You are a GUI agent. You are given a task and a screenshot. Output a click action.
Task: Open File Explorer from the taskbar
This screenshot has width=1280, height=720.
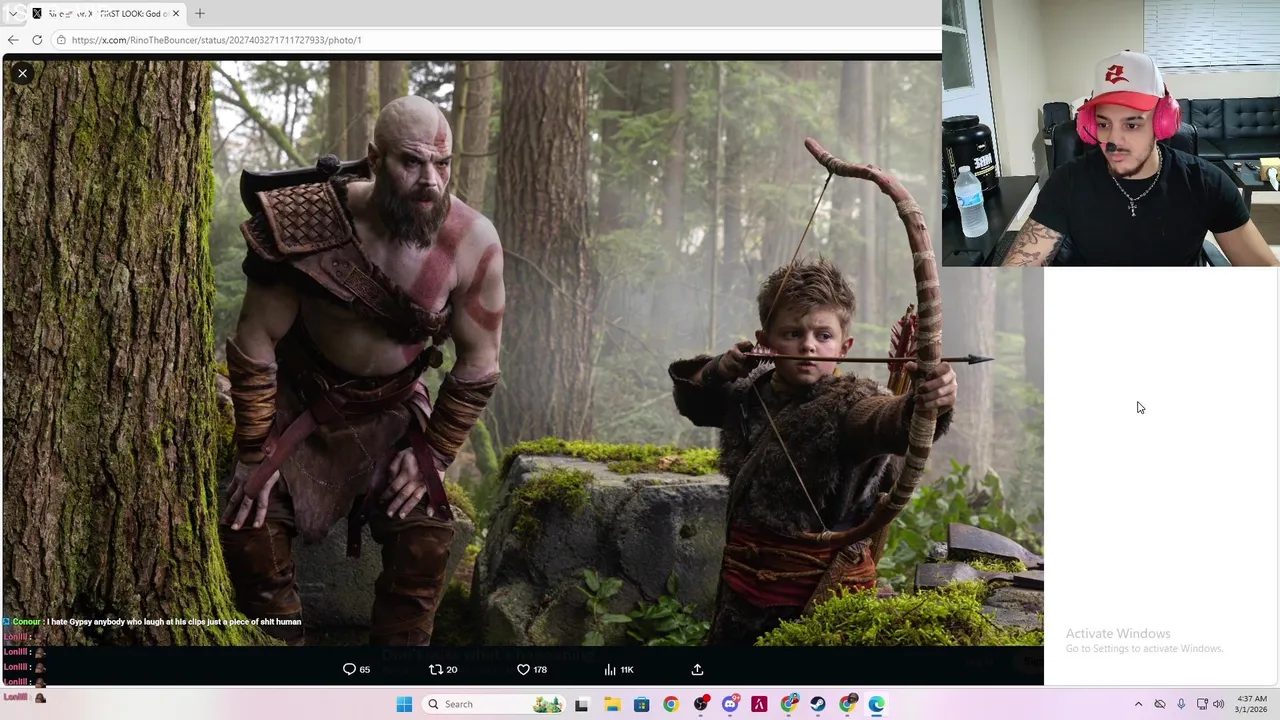612,704
